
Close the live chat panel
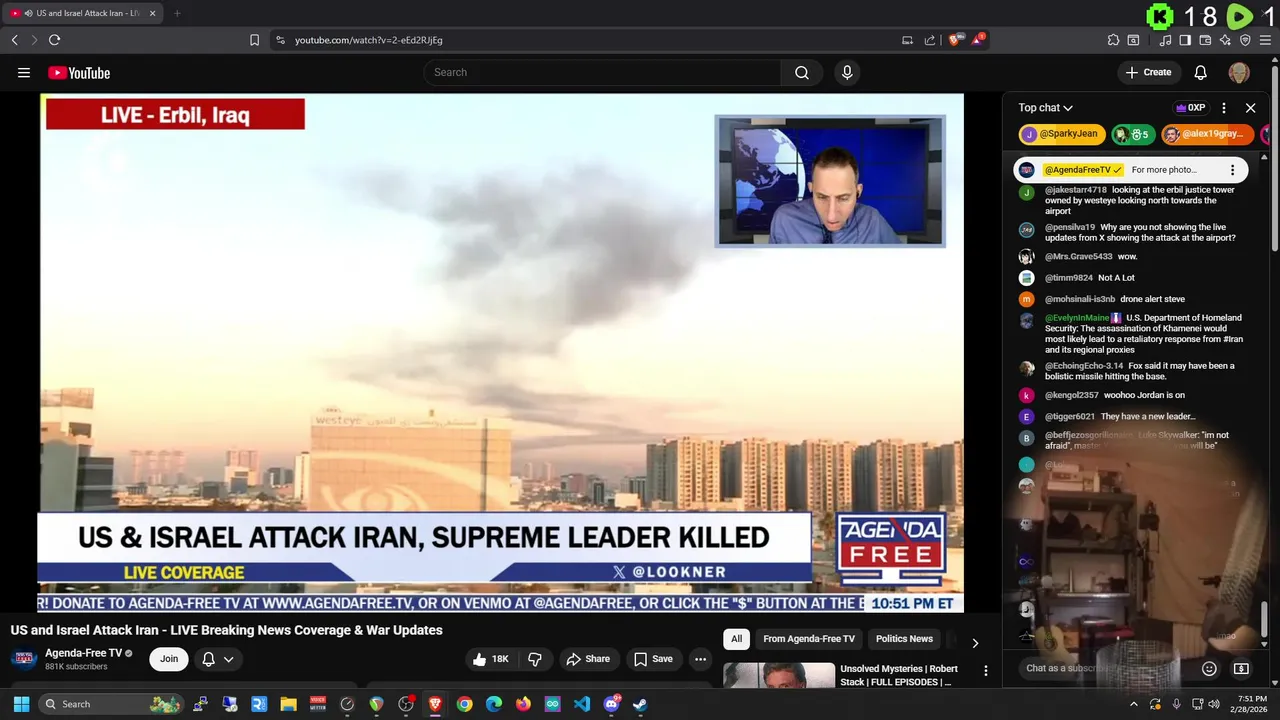(x=1250, y=108)
